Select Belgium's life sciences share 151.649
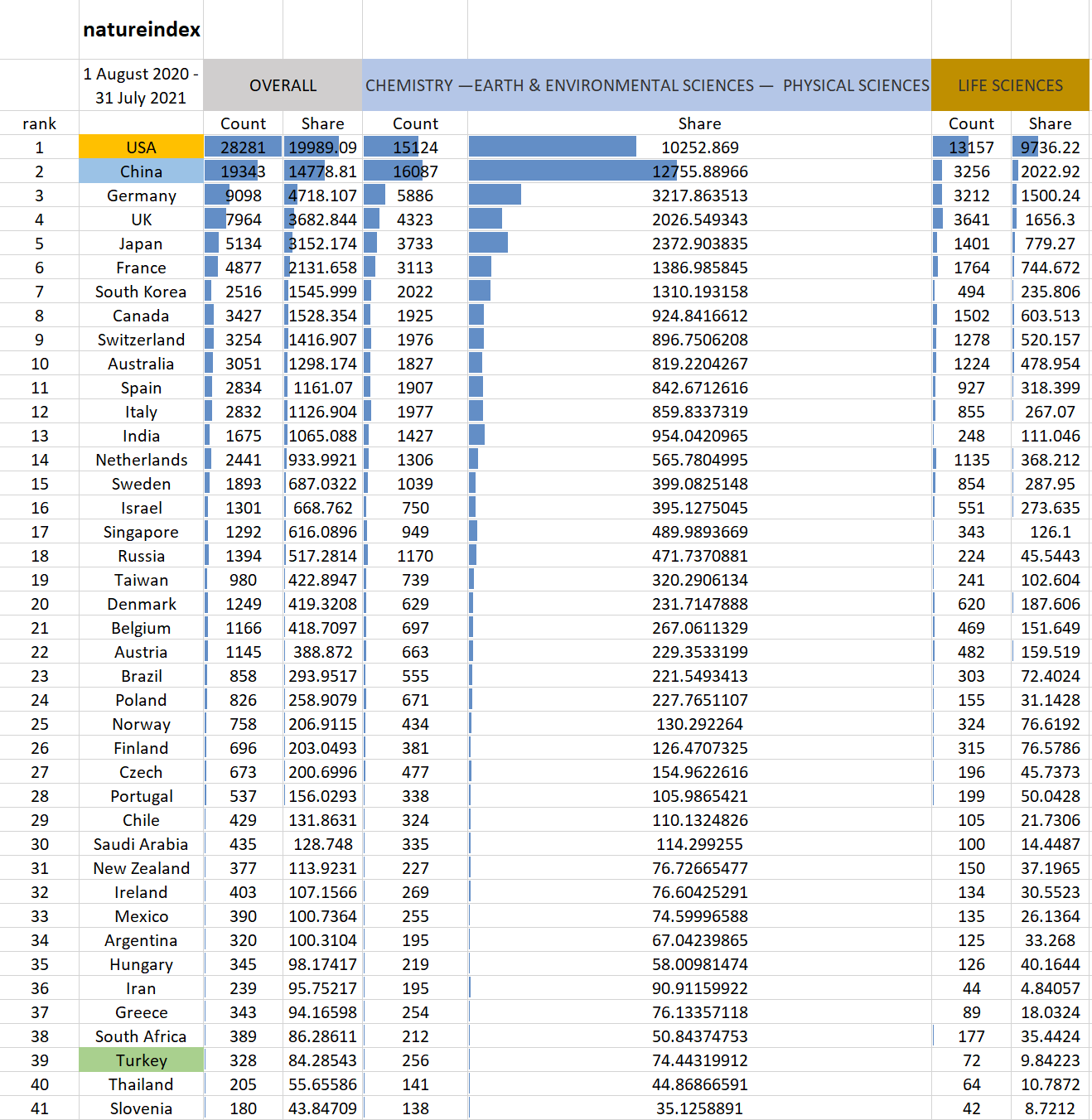 tap(1051, 628)
